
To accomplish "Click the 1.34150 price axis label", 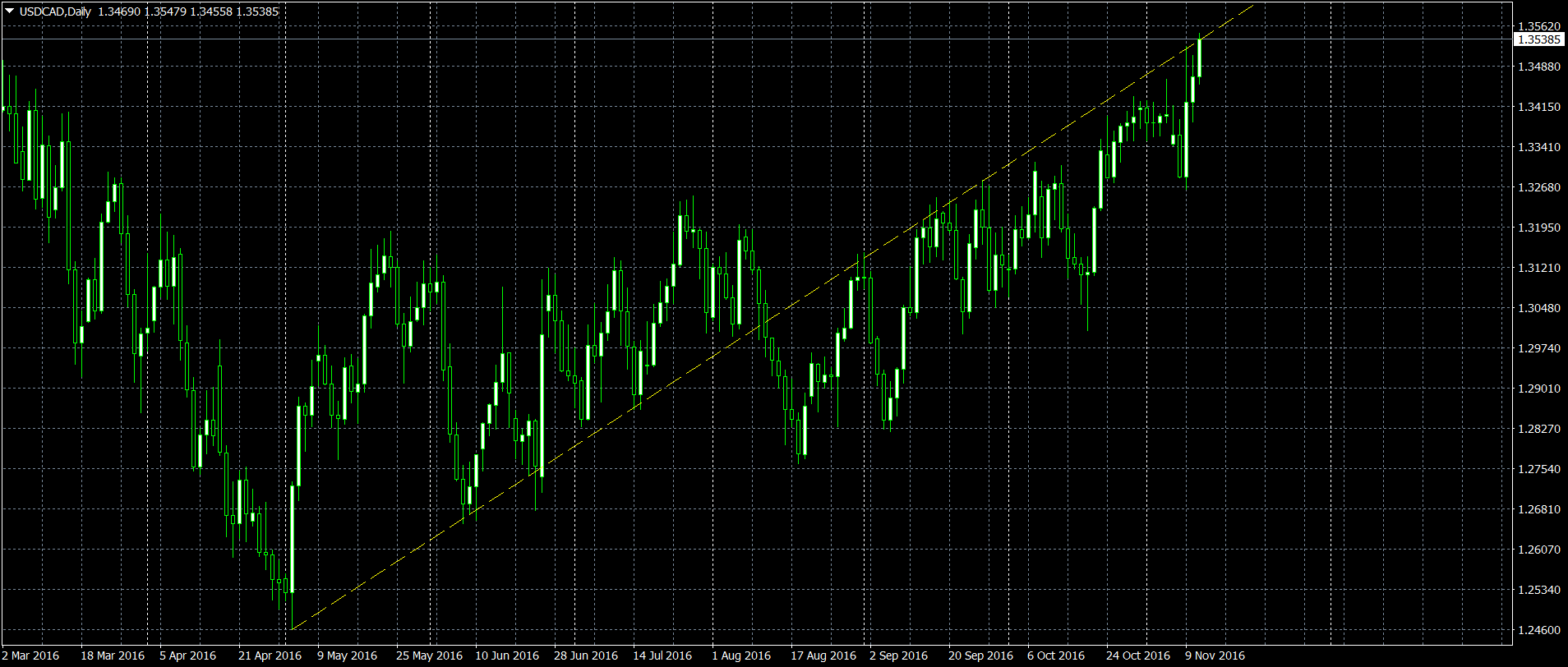I will [1539, 107].
